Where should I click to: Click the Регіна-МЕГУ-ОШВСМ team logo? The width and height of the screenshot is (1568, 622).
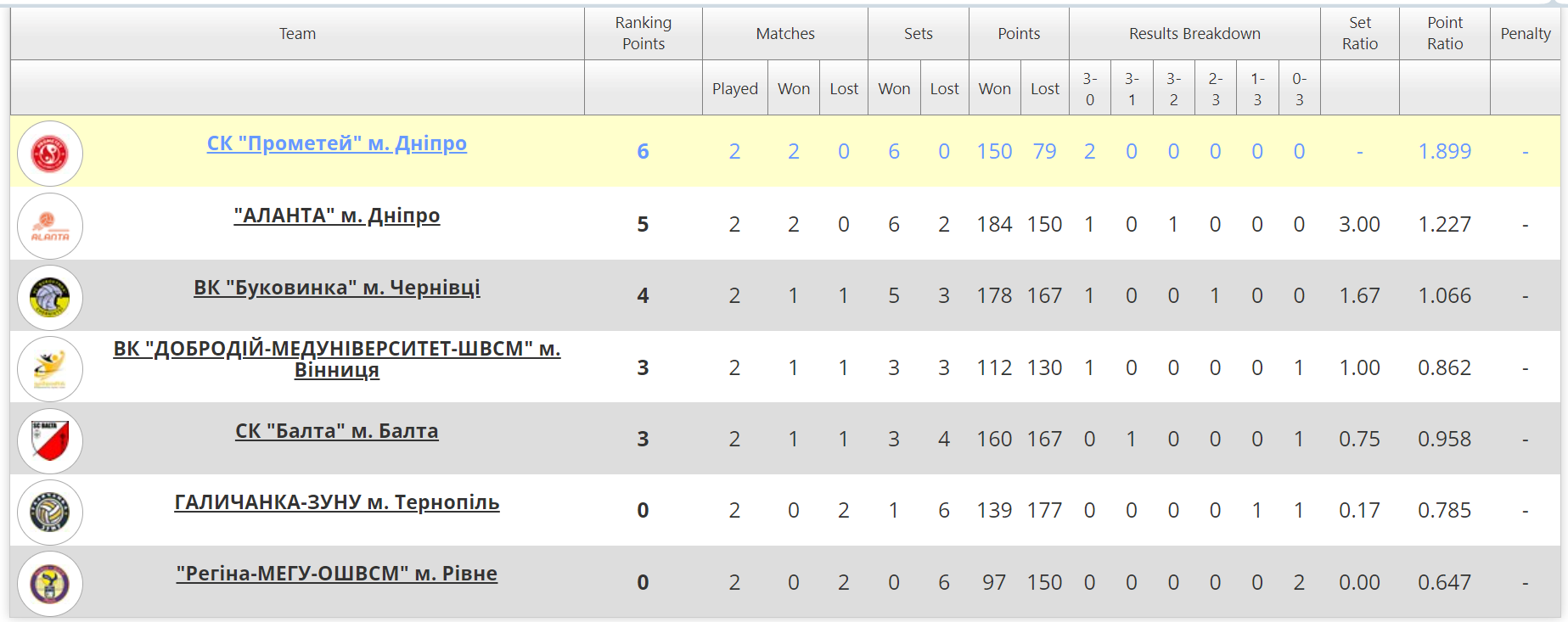click(50, 584)
